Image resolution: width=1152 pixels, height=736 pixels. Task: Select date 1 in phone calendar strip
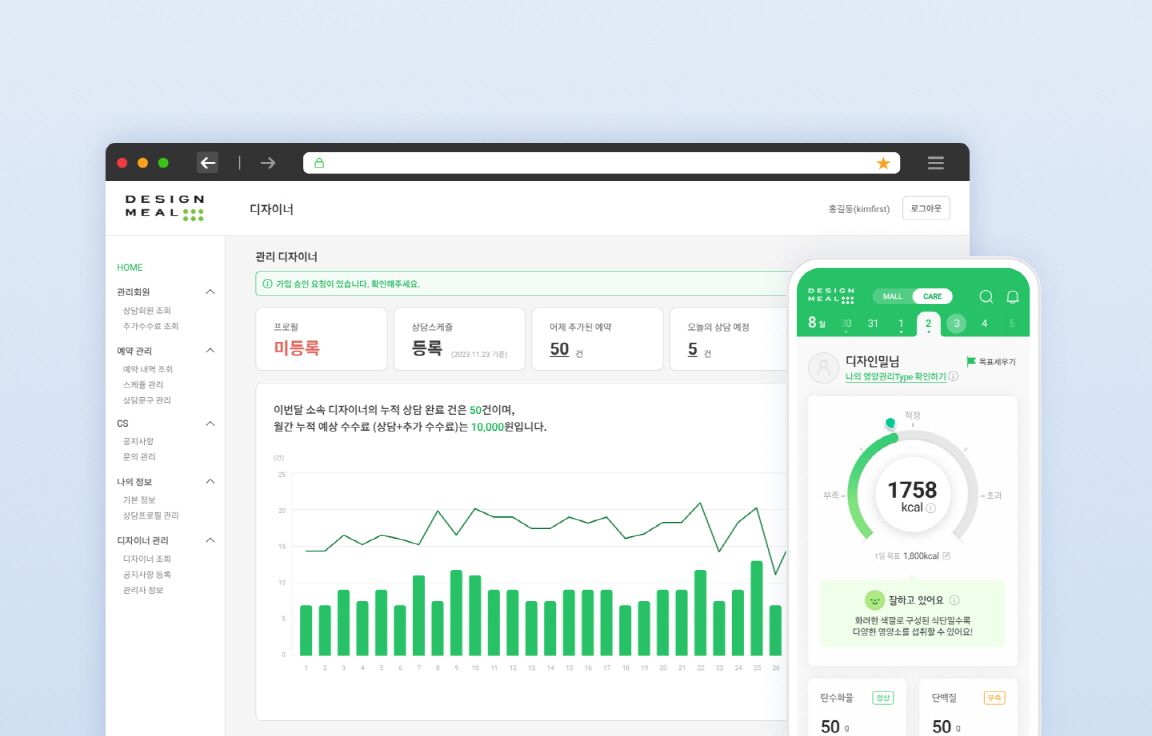point(901,323)
